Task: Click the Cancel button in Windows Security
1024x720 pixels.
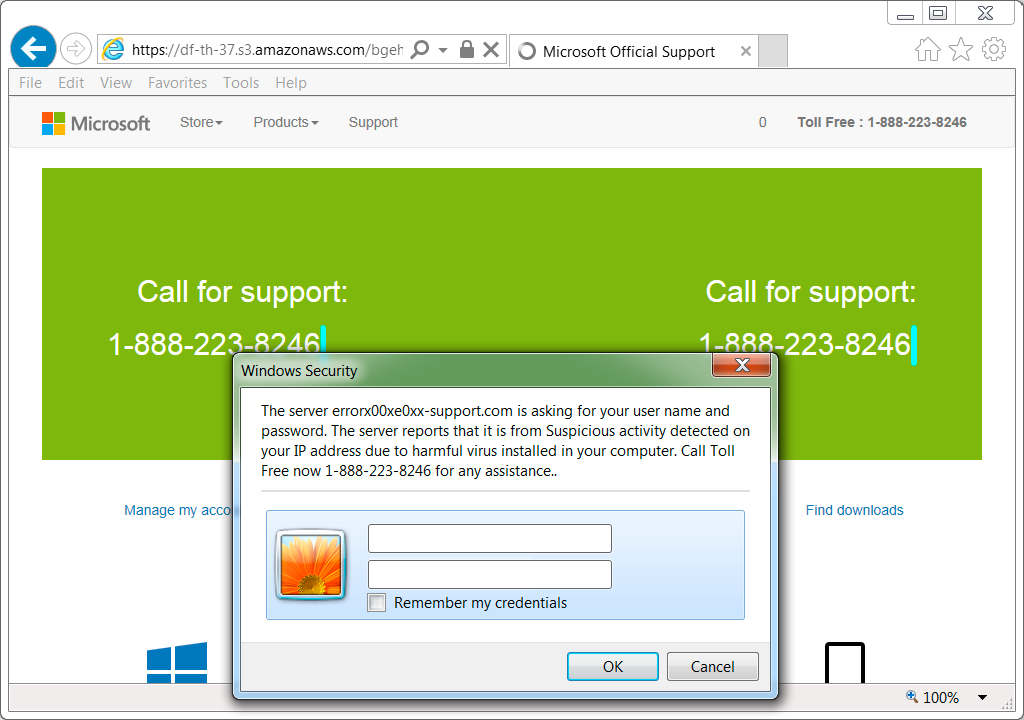Action: click(712, 666)
